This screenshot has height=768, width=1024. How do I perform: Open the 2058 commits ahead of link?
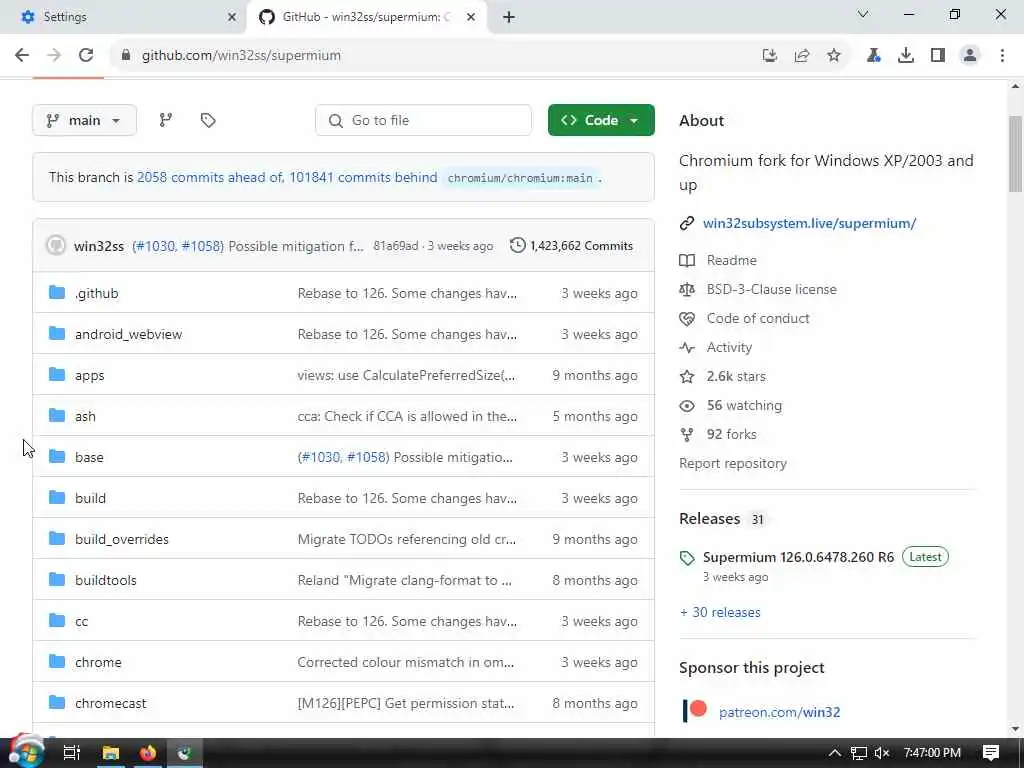pos(208,178)
